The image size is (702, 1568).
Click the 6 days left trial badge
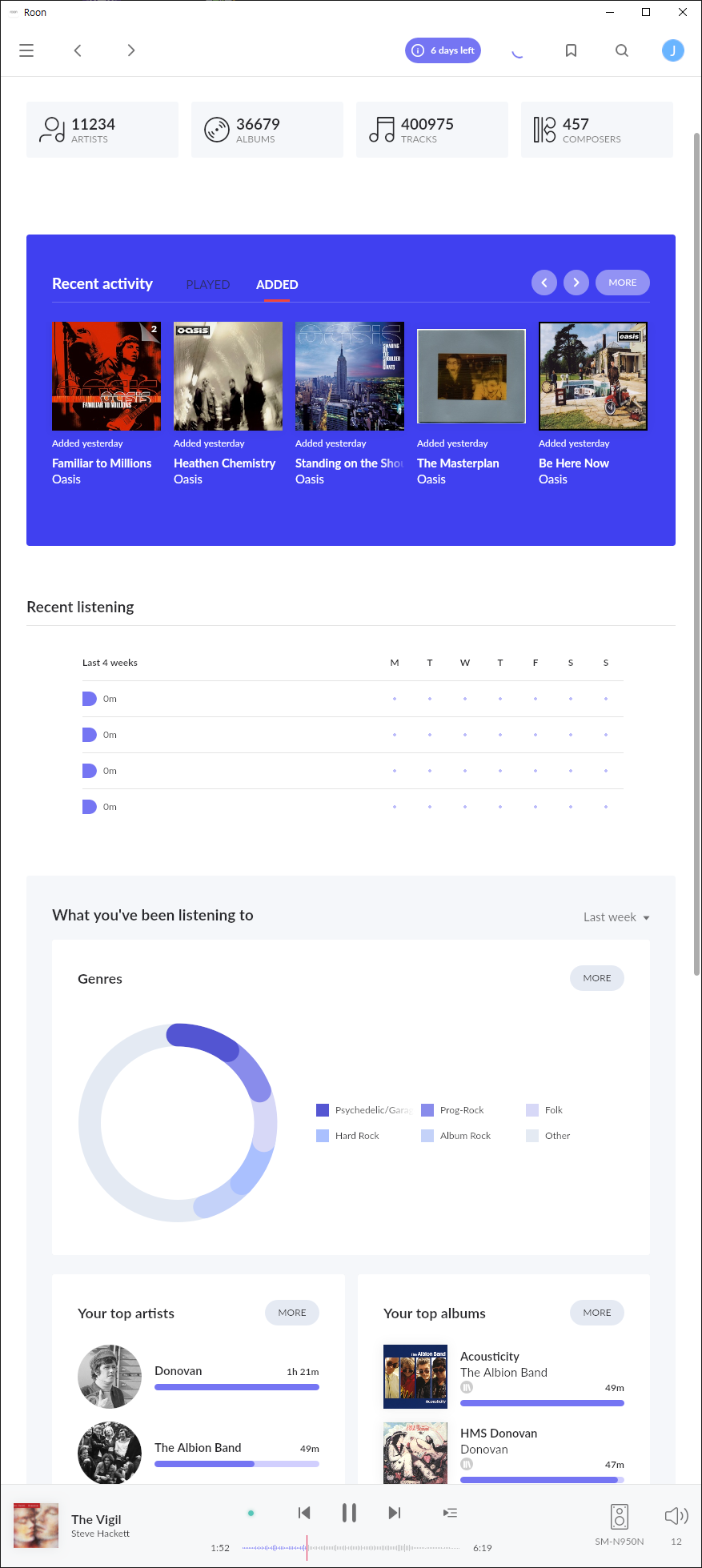pyautogui.click(x=443, y=50)
